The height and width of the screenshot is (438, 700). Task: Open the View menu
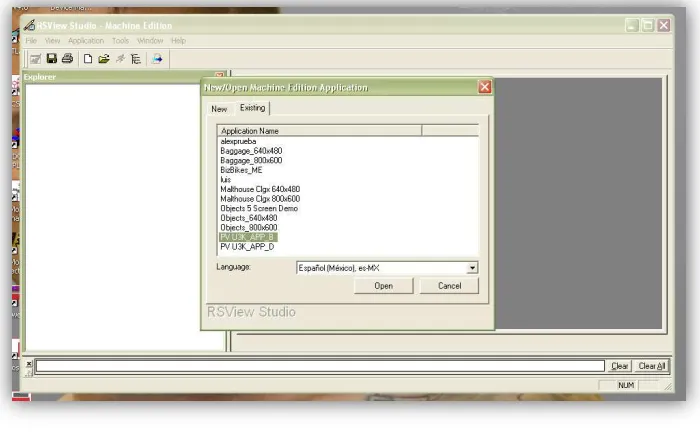(x=52, y=41)
